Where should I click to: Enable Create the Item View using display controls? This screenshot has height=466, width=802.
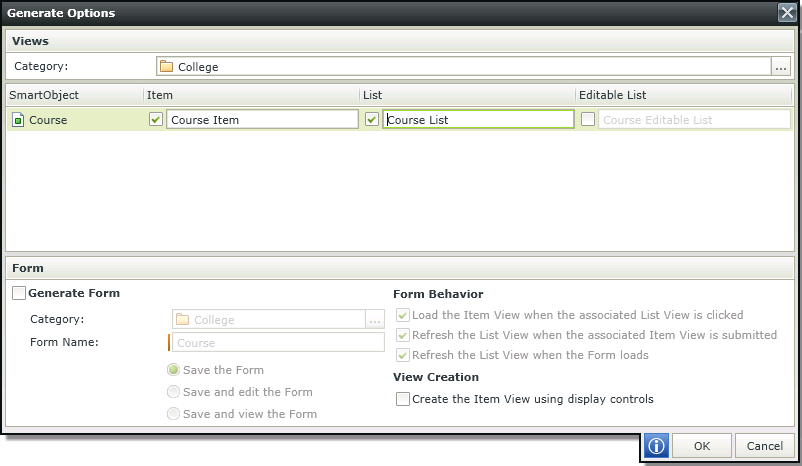403,399
